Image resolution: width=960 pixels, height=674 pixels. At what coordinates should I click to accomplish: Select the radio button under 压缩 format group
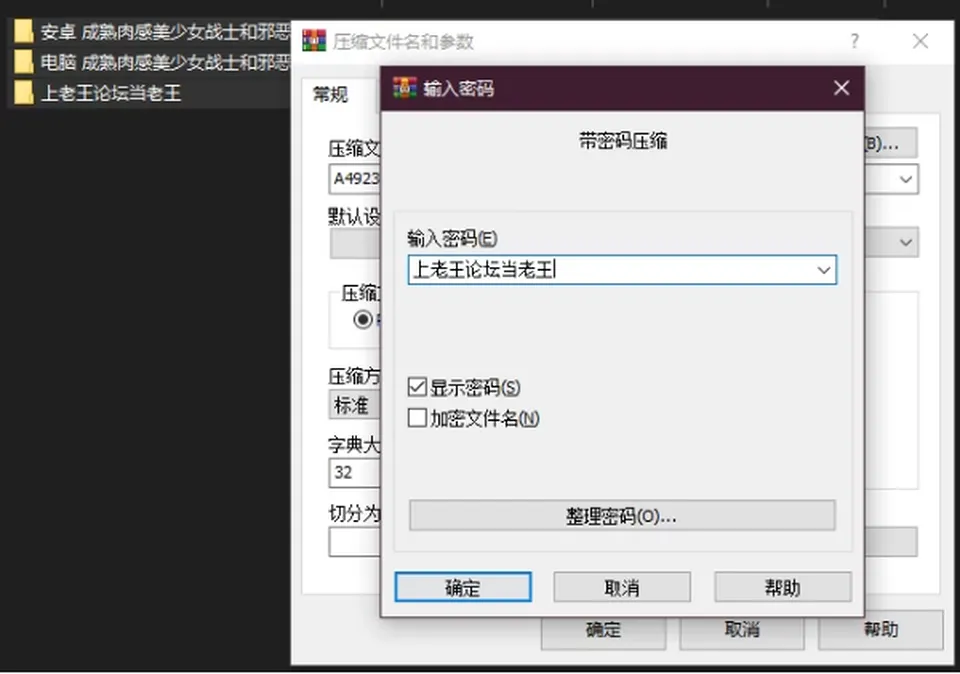coord(363,320)
